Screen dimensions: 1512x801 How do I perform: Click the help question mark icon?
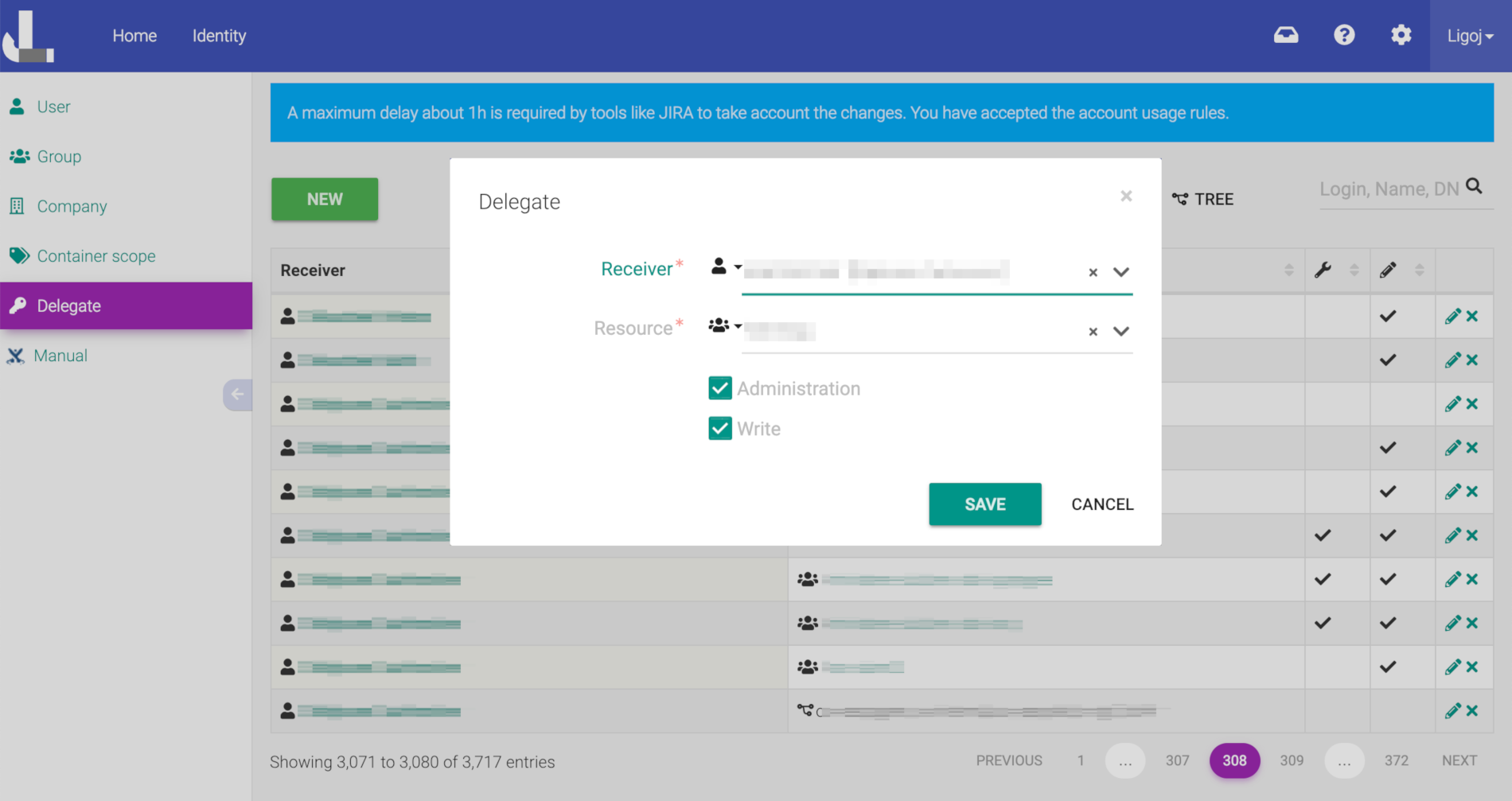click(x=1344, y=35)
